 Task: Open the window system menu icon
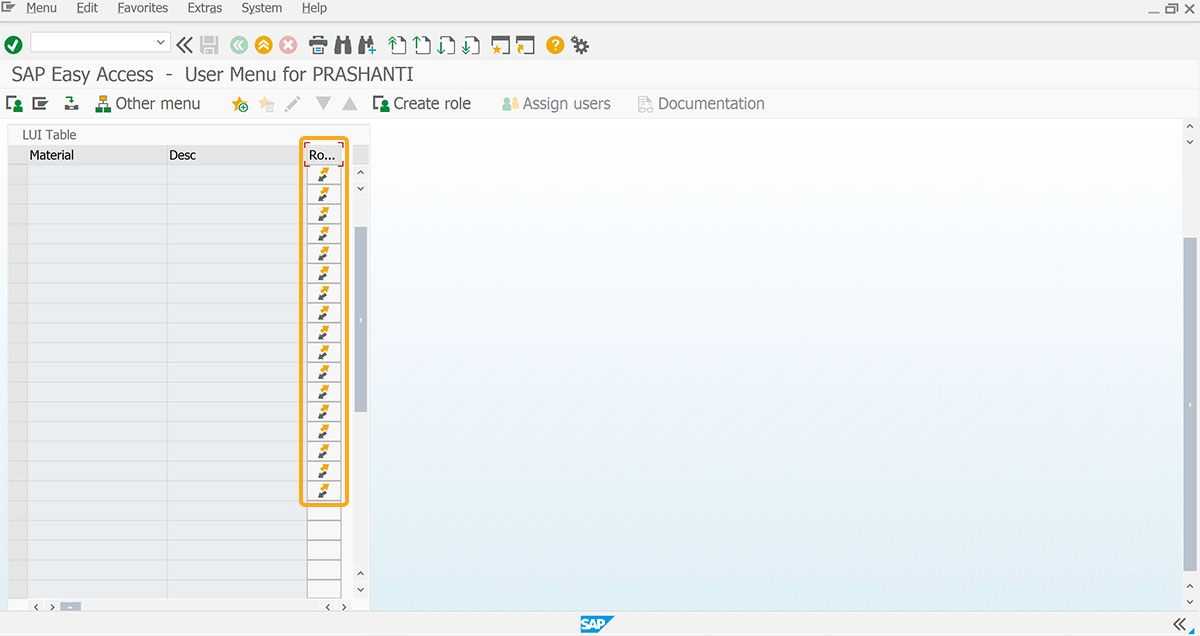[8, 7]
